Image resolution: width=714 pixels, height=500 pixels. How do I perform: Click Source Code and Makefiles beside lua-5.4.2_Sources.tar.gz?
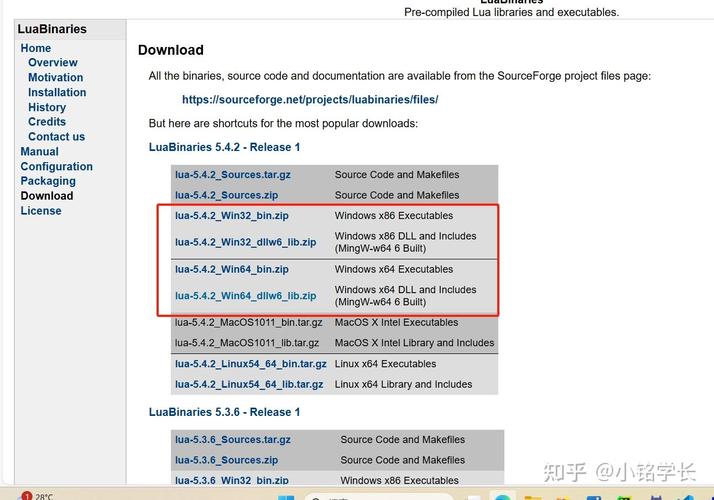397,175
